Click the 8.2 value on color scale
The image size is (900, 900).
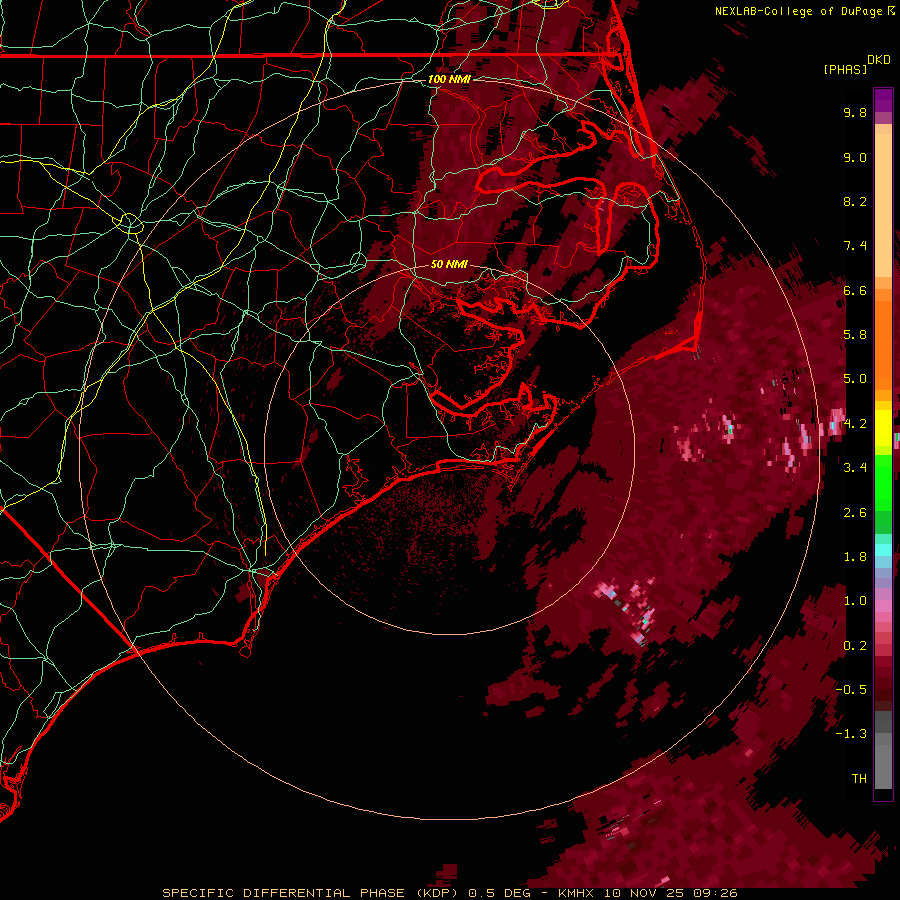point(855,201)
